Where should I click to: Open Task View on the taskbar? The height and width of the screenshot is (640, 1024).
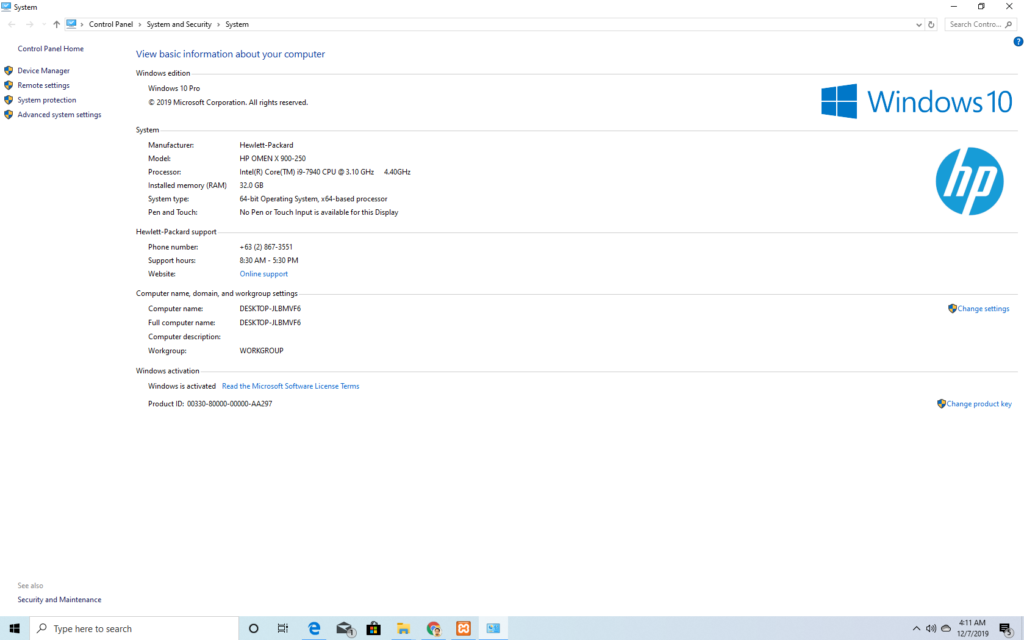click(x=283, y=628)
